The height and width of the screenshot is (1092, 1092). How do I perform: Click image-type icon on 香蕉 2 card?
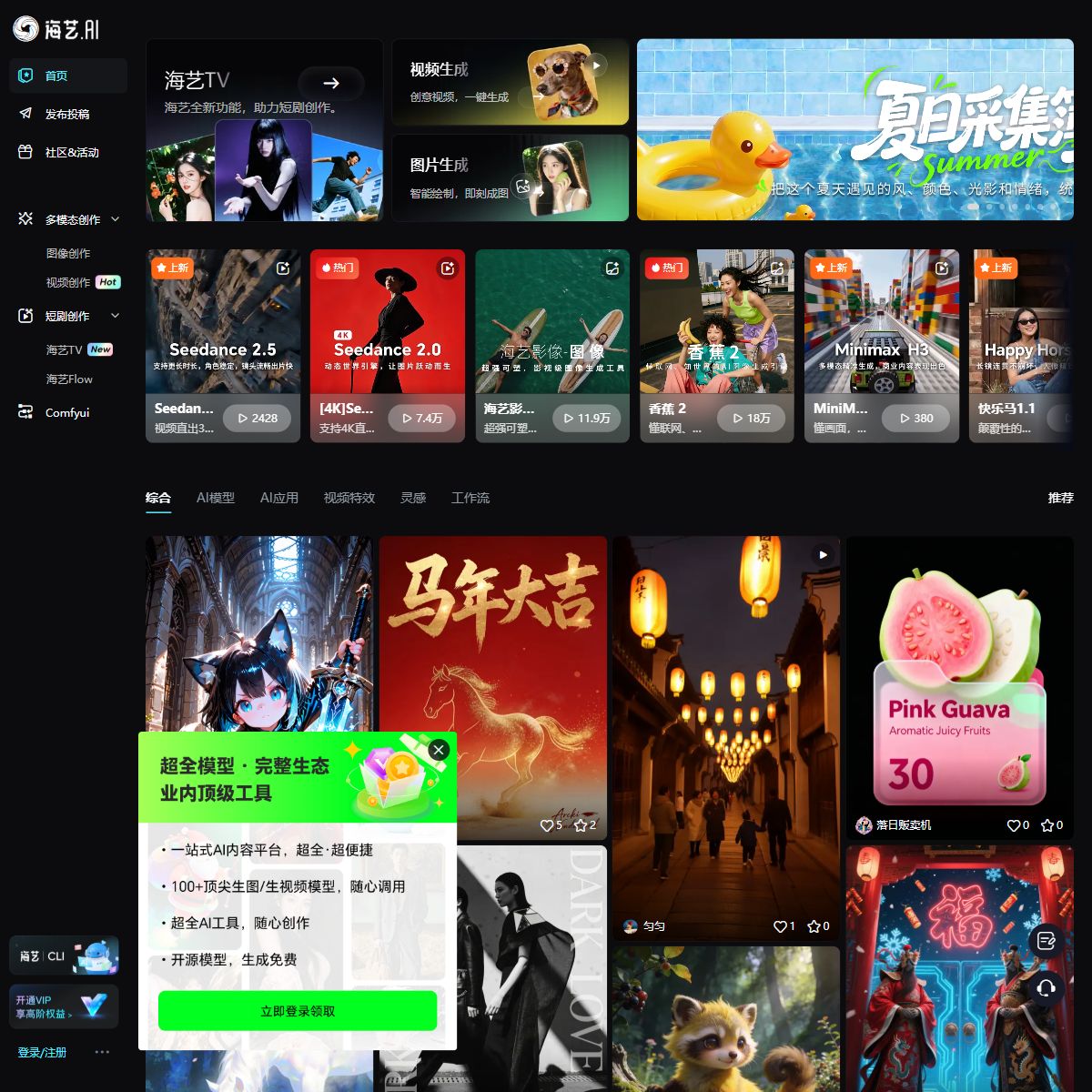pyautogui.click(x=777, y=268)
